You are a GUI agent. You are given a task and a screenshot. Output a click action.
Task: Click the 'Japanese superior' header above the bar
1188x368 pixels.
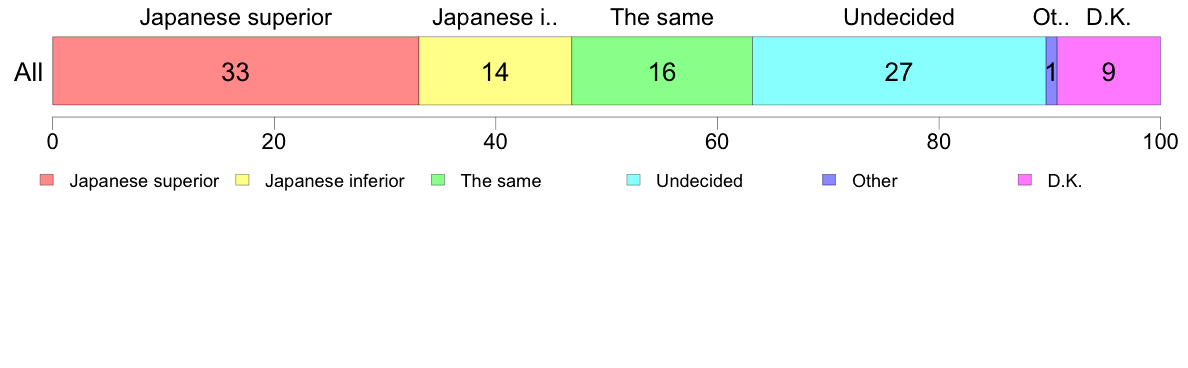pos(236,18)
